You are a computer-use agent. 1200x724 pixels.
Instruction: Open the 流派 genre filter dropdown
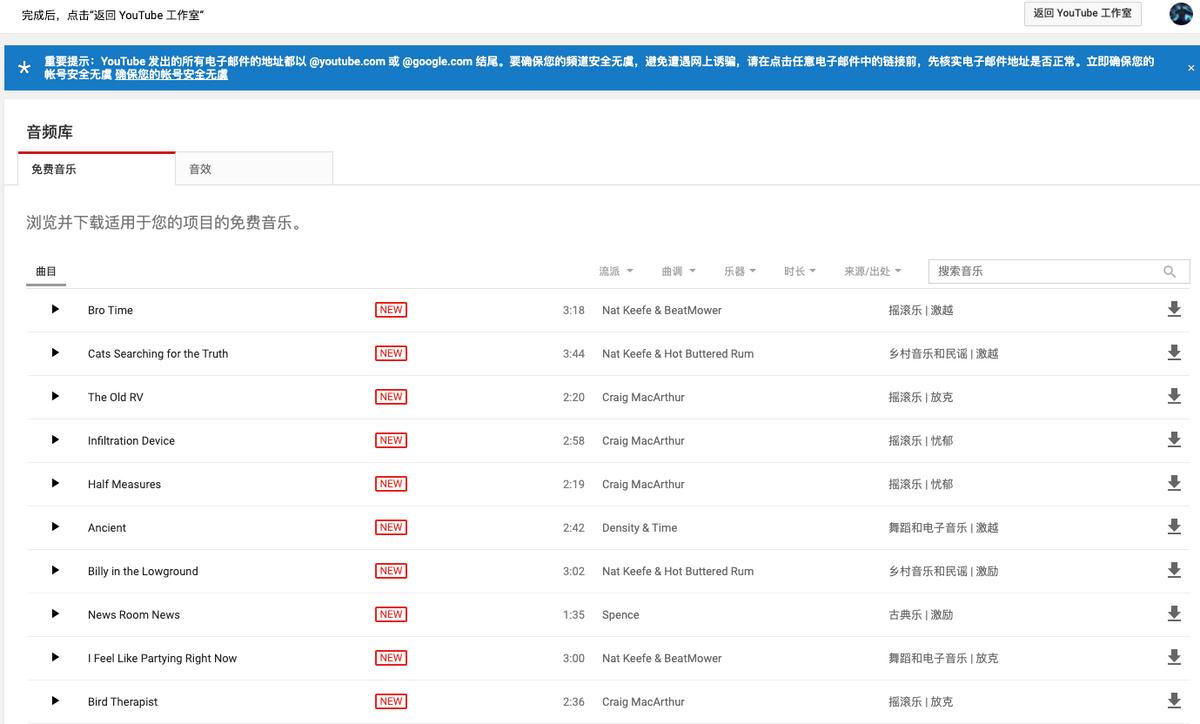point(615,272)
